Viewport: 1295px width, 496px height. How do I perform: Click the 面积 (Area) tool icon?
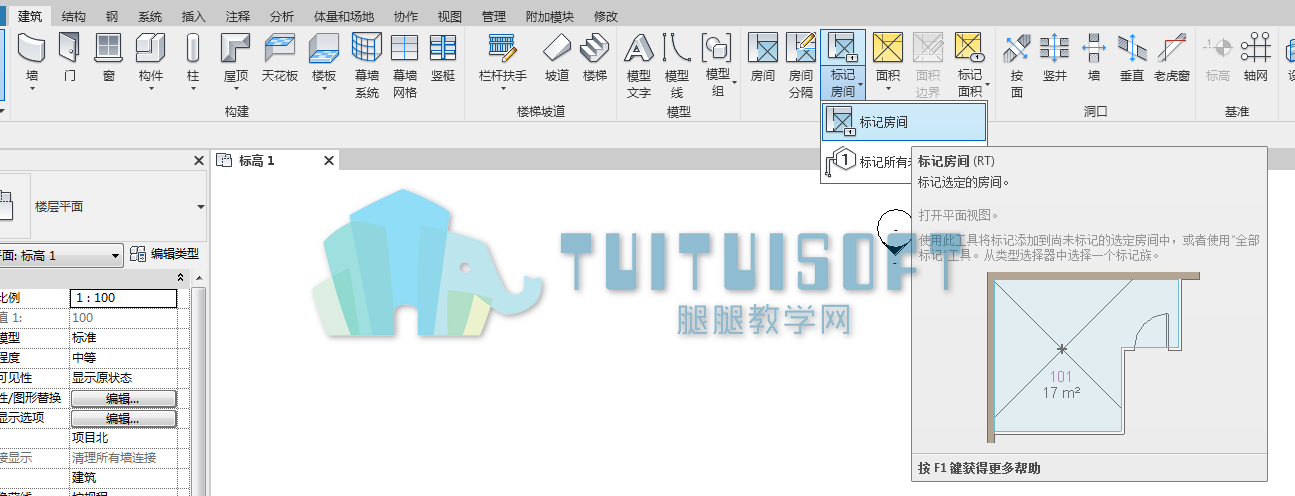click(888, 47)
